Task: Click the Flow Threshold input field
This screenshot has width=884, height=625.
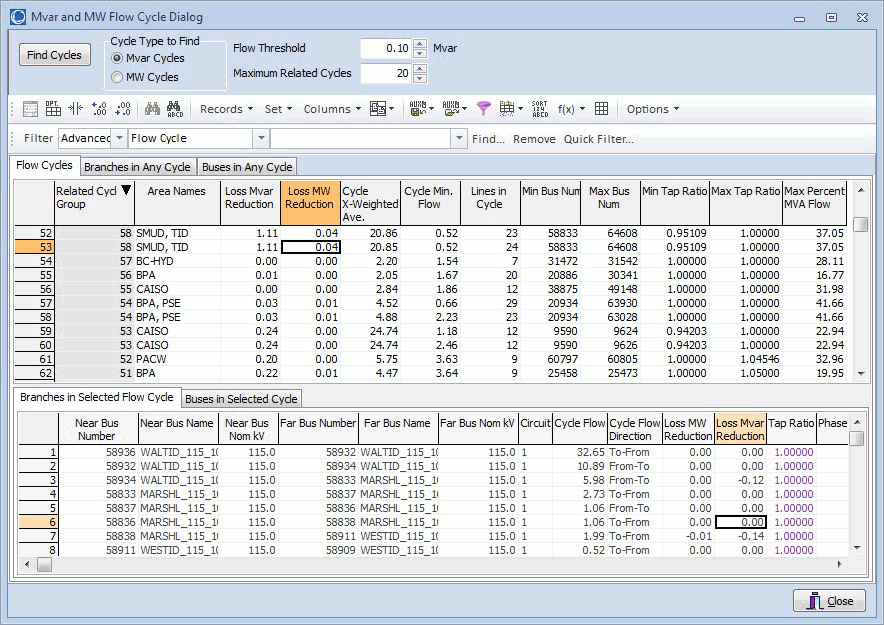Action: [x=385, y=48]
